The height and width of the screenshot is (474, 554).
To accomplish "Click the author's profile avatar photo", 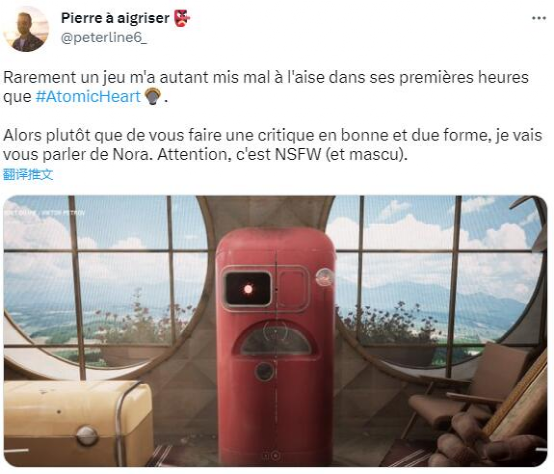I will click(x=26, y=29).
